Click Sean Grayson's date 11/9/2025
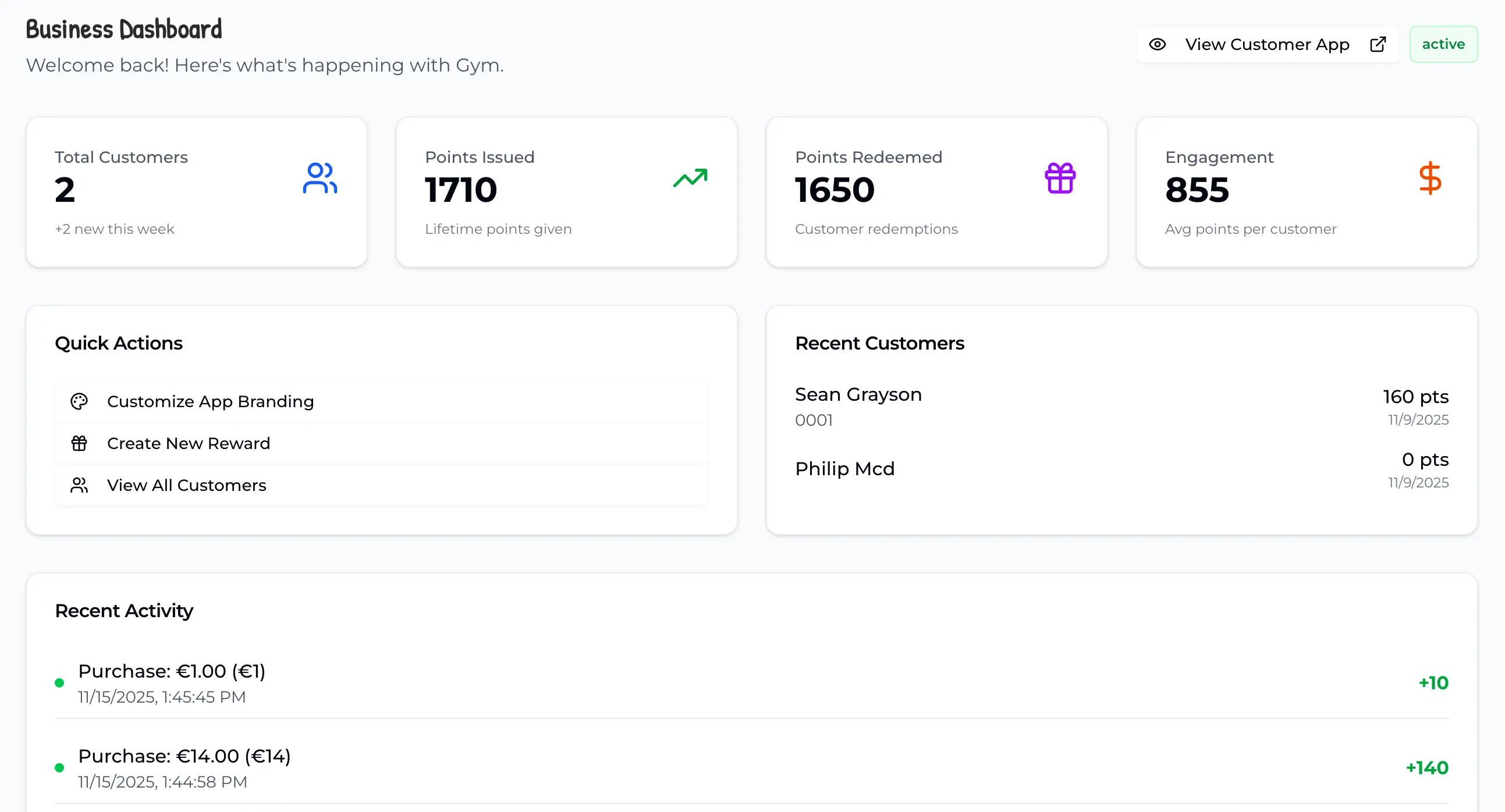The width and height of the screenshot is (1505, 812). [1418, 420]
